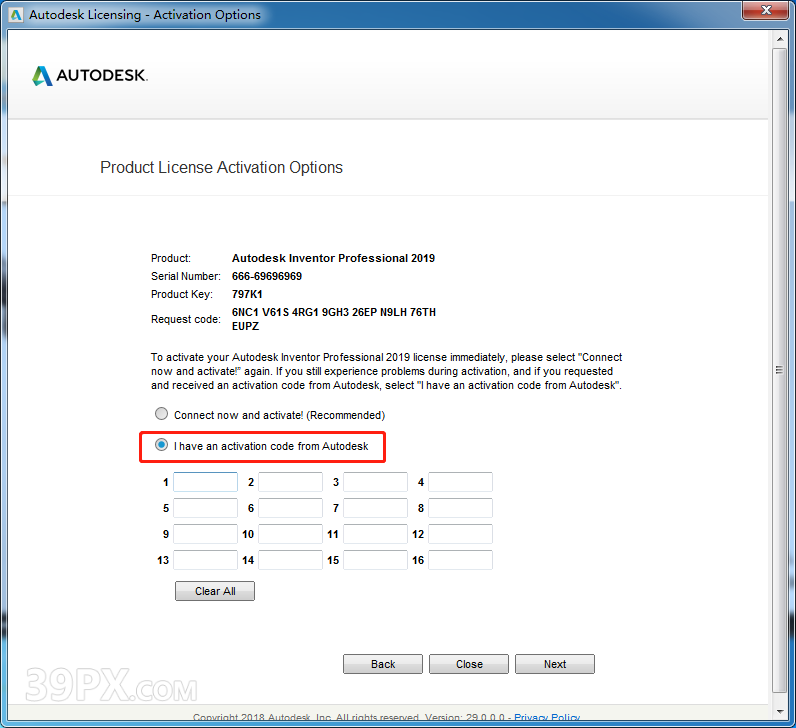The width and height of the screenshot is (796, 728).
Task: Click activation code field 10
Action: 290,534
